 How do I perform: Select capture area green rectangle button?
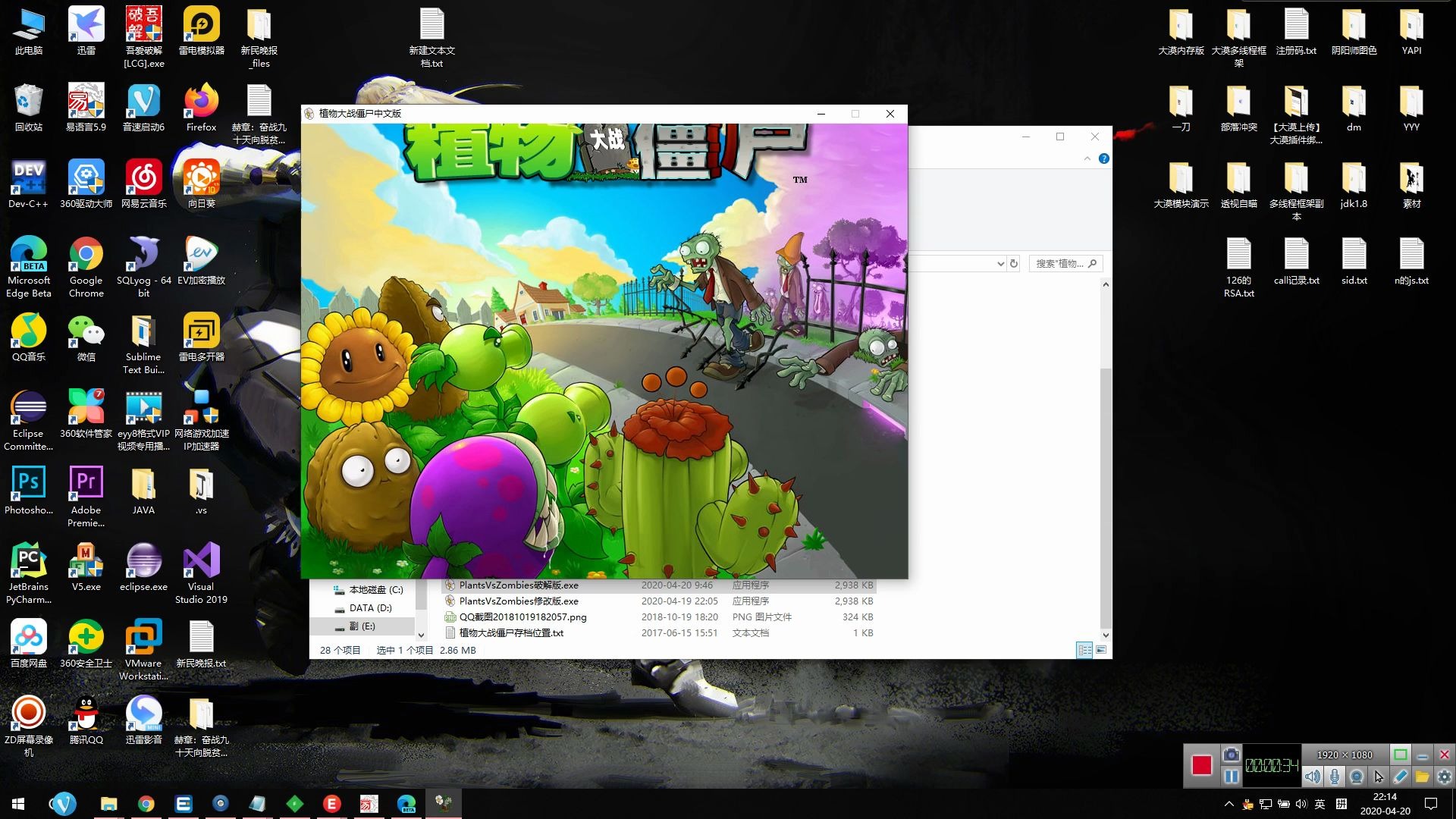pyautogui.click(x=1401, y=755)
